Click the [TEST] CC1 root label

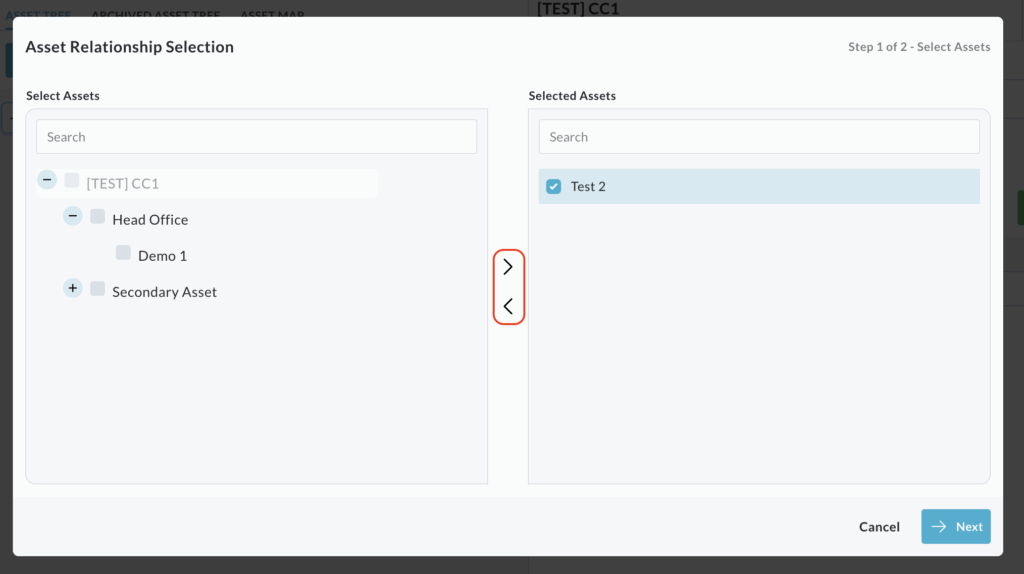(x=123, y=184)
